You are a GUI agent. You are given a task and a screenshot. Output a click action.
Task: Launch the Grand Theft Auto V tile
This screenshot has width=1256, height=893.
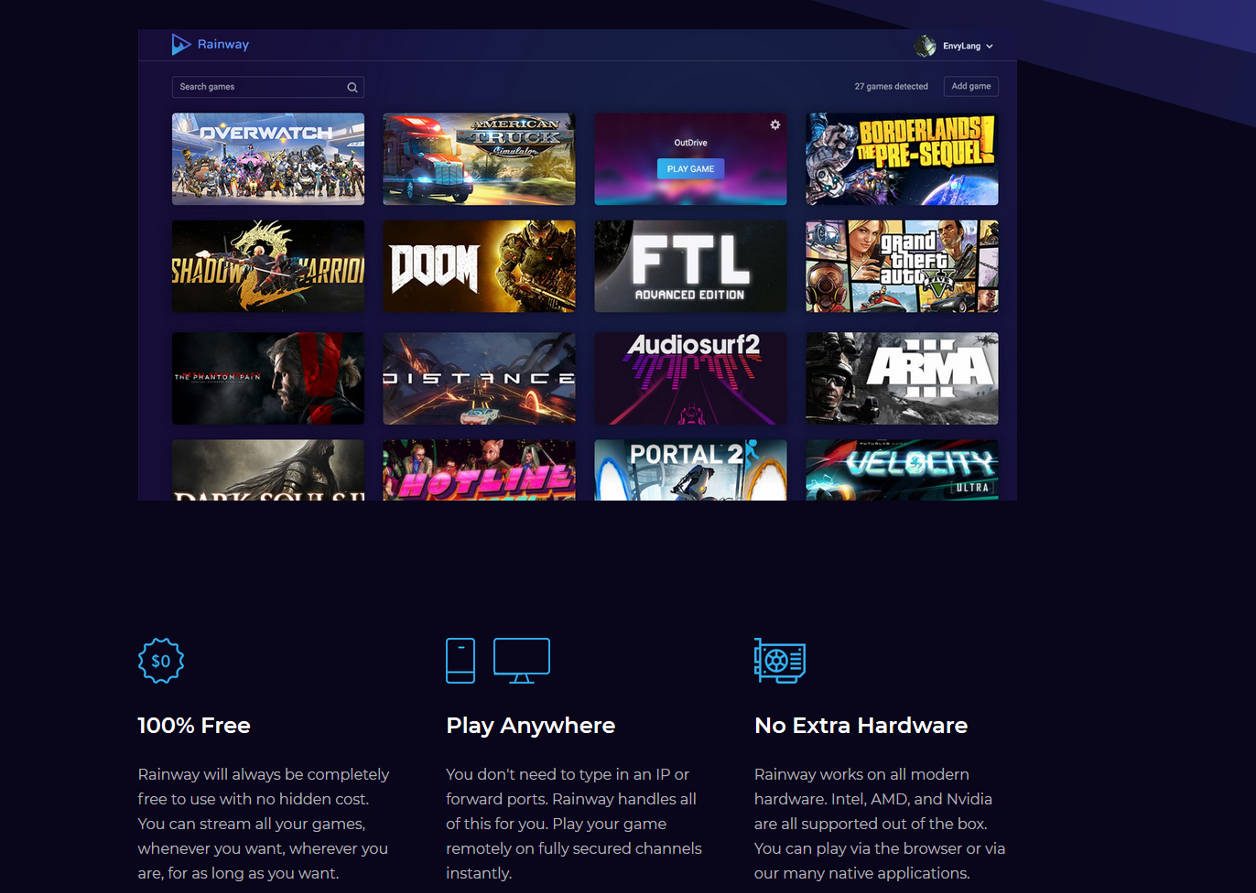pos(902,267)
